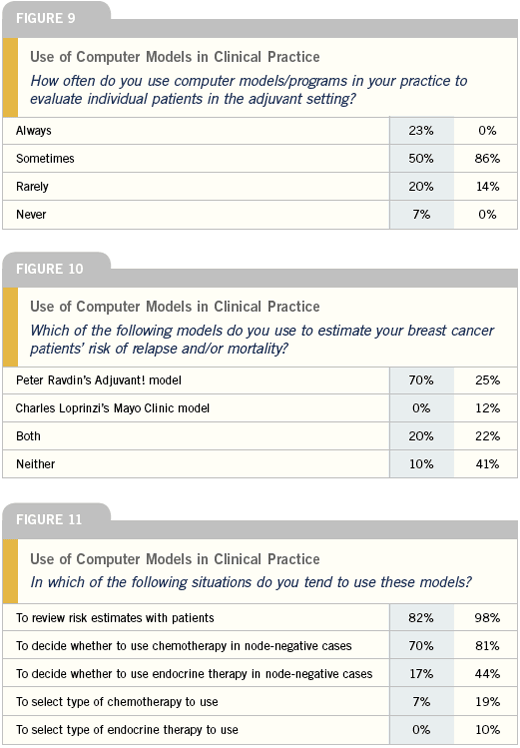The width and height of the screenshot is (520, 748).
Task: Click Figure 11 heading 'Use of Computer Models'
Action: pos(175,559)
